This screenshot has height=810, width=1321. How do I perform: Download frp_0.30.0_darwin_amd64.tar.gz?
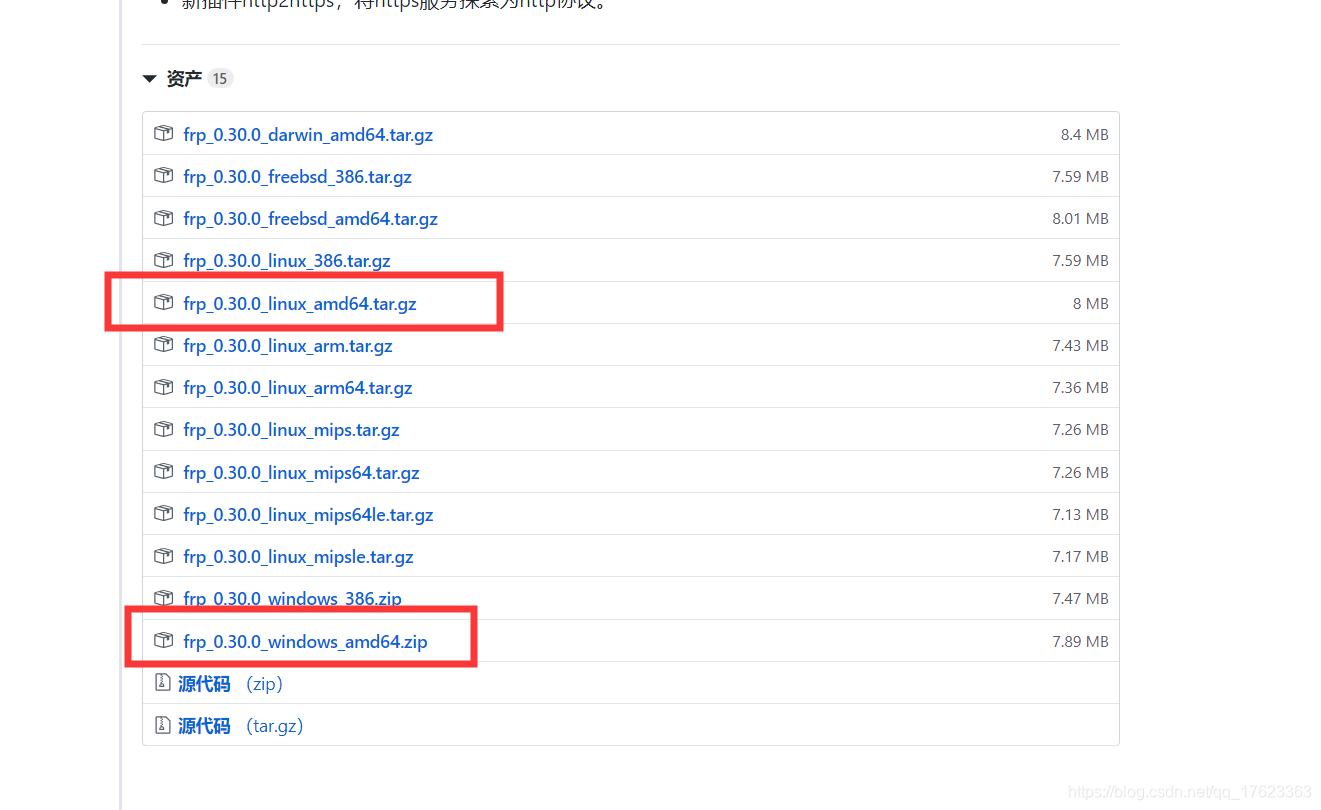(x=308, y=134)
